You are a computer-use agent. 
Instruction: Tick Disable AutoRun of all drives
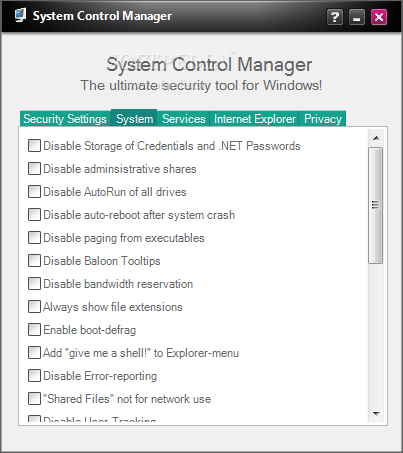(34, 192)
